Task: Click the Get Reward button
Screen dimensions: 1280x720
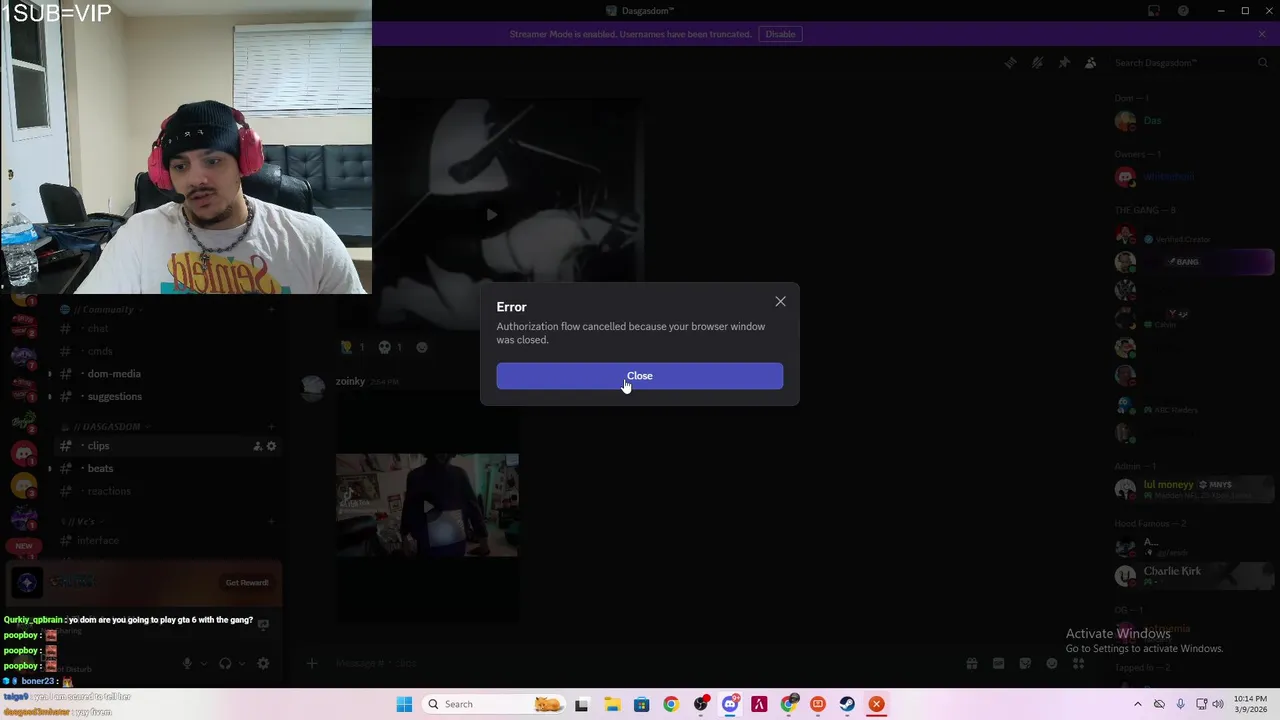Action: point(247,583)
